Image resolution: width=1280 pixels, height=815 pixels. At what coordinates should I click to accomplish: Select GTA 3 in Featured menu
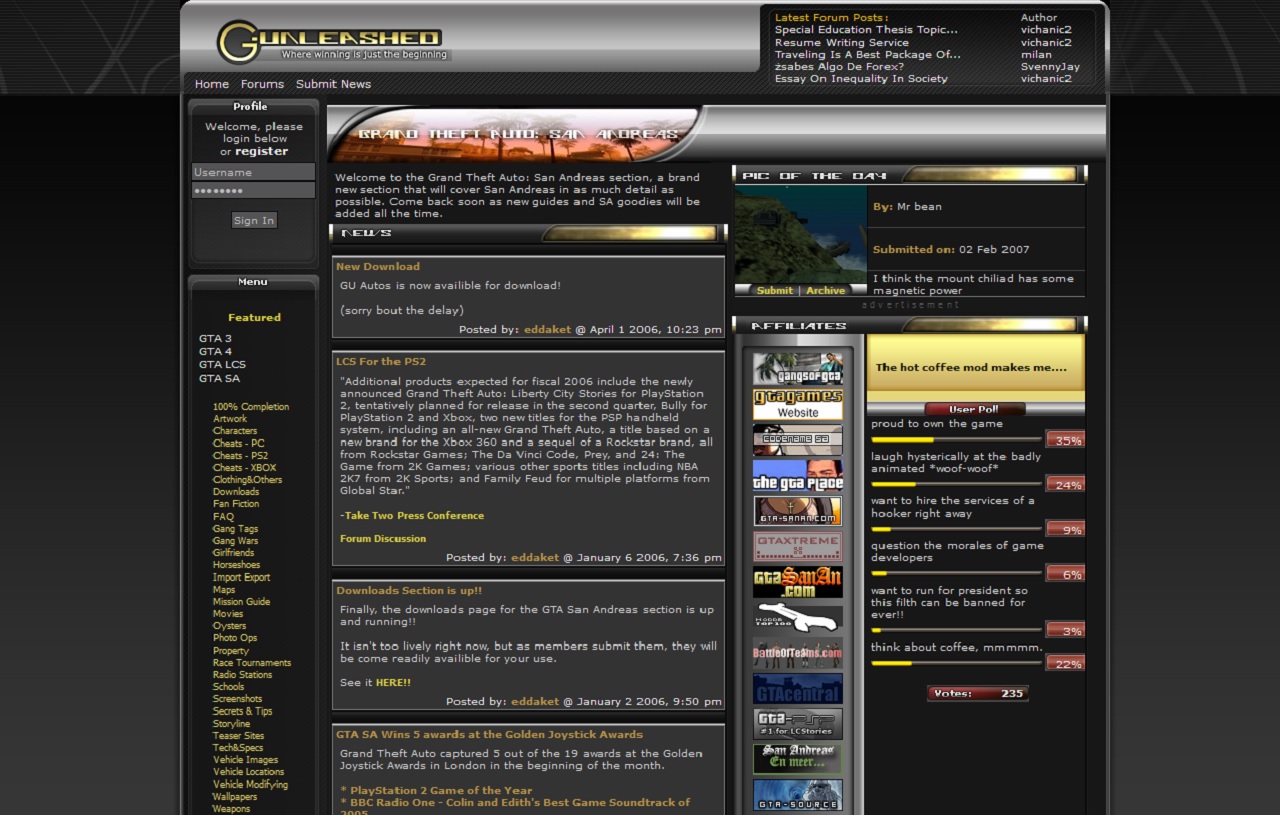click(215, 339)
